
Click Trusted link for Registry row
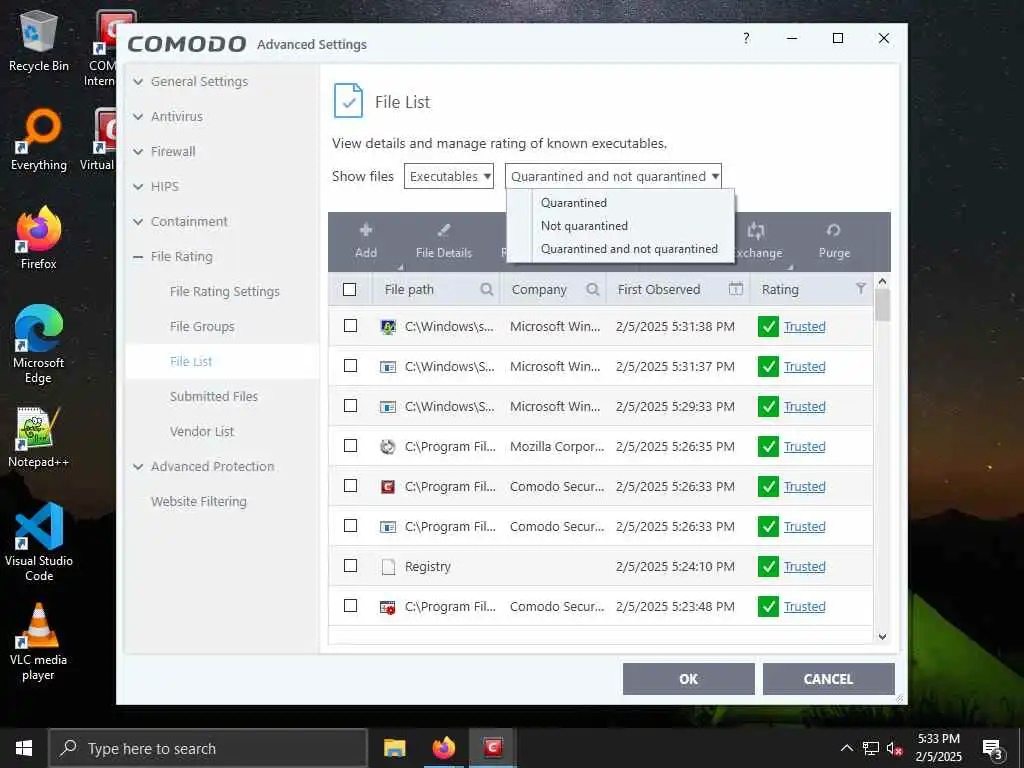(x=805, y=567)
